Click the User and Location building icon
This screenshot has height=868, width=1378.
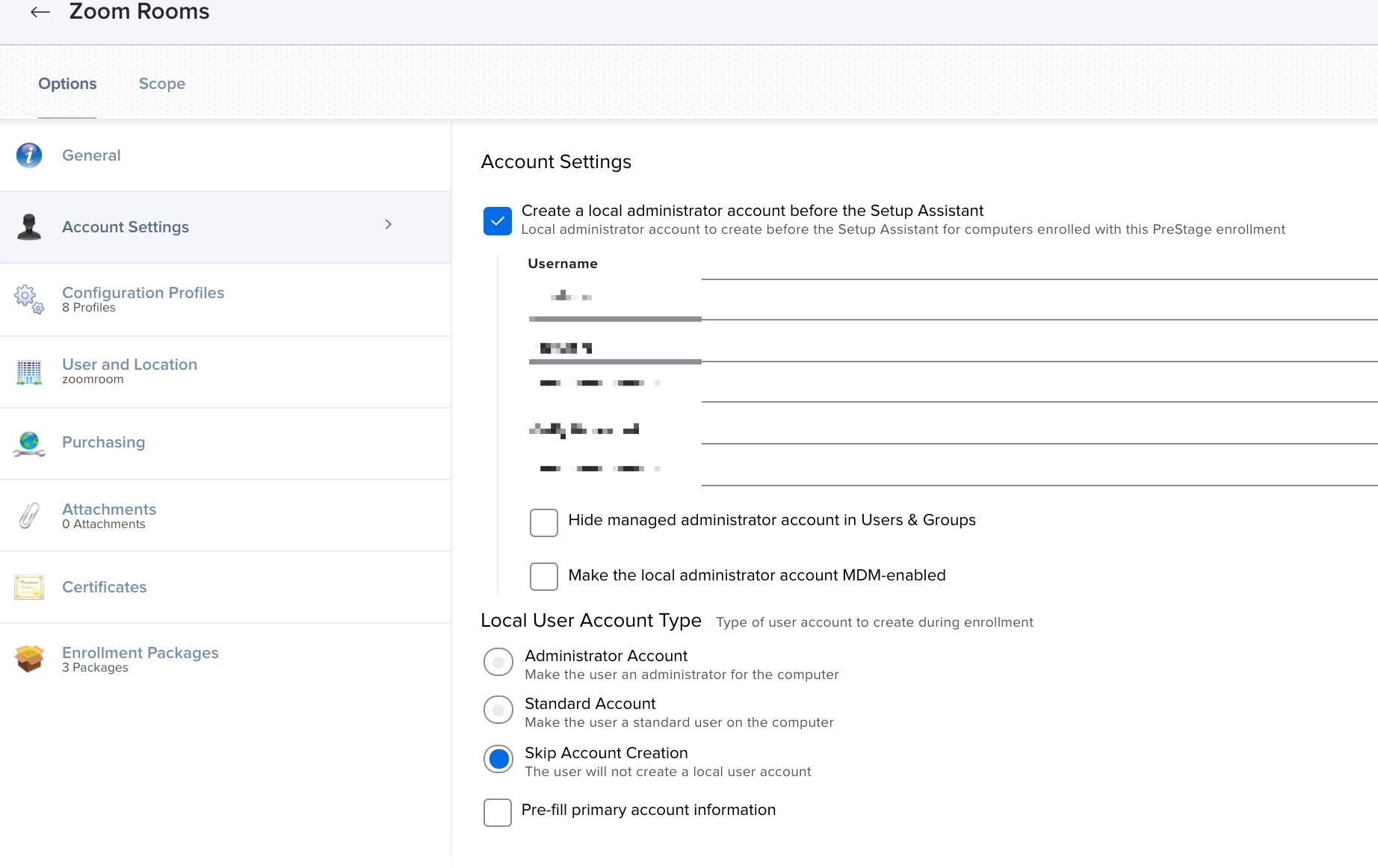29,372
